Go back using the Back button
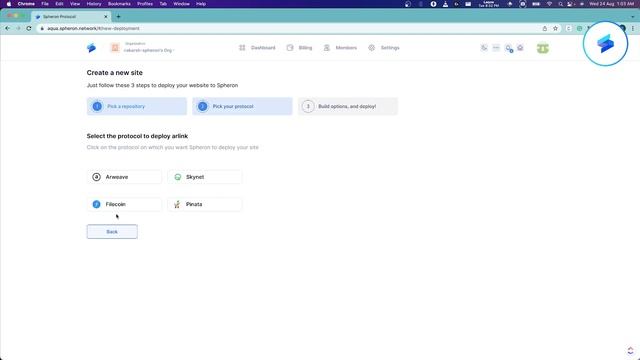The image size is (640, 360). tap(112, 231)
